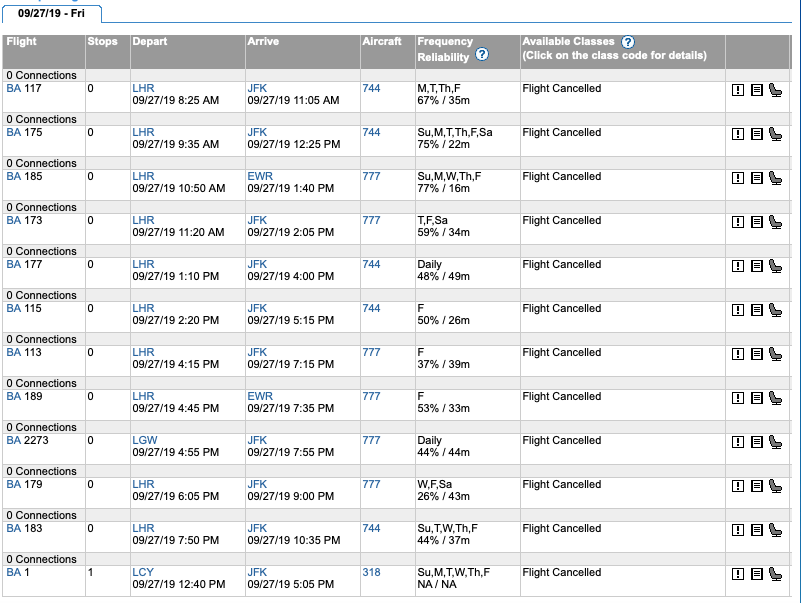Click the help icon next to Frequency Reliability

tap(482, 55)
